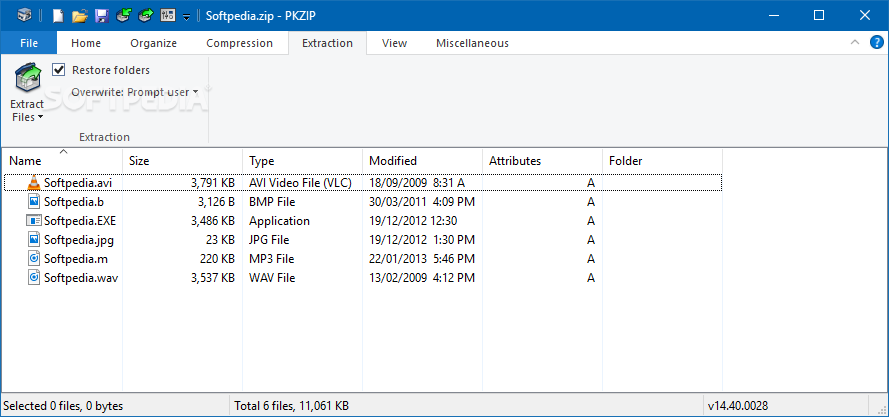Screen dimensions: 889x417
Task: Select the Softpedia.EXE file name
Action: click(80, 221)
